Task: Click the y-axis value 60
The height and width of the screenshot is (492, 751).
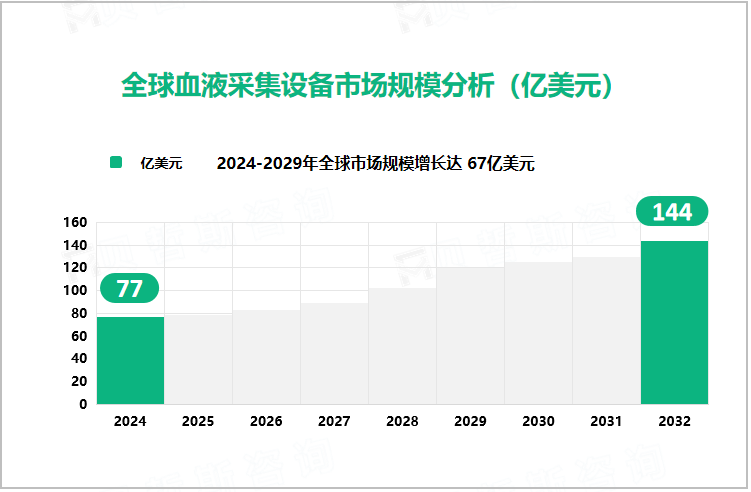Action: [79, 336]
